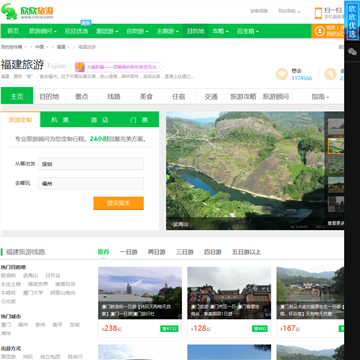This screenshot has height=360, width=360.
Task: Show 四日游 routes filter
Action: tap(213, 252)
